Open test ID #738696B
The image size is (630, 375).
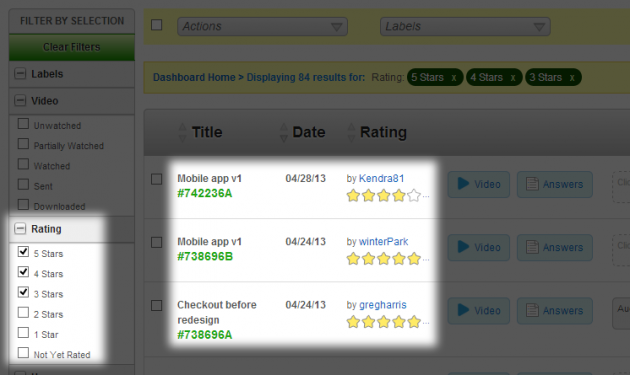tap(205, 256)
